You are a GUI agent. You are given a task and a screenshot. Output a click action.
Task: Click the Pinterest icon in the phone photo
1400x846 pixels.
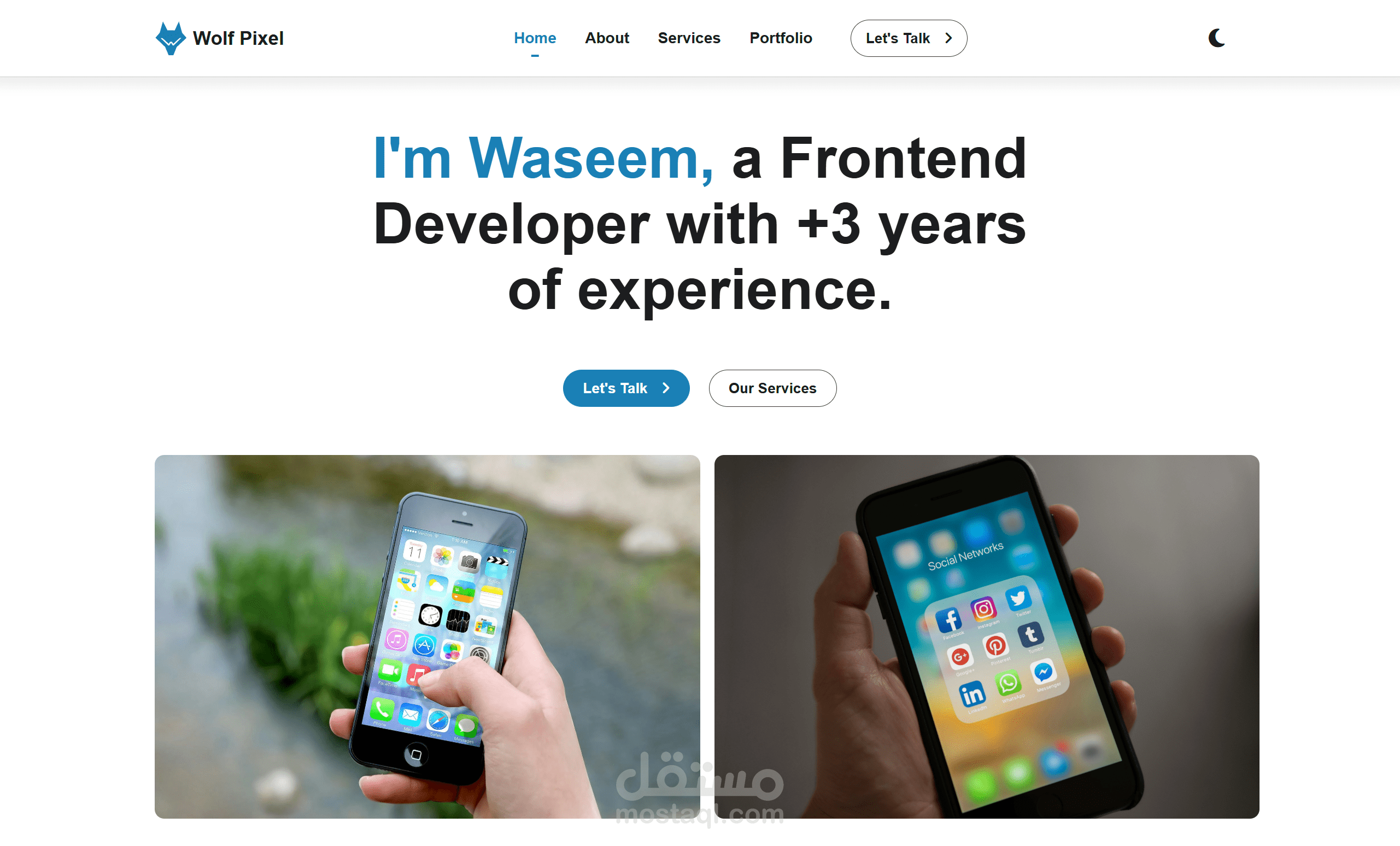pos(995,645)
